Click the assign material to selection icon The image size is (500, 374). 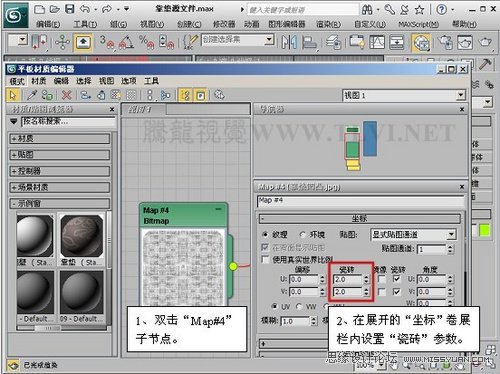click(47, 95)
